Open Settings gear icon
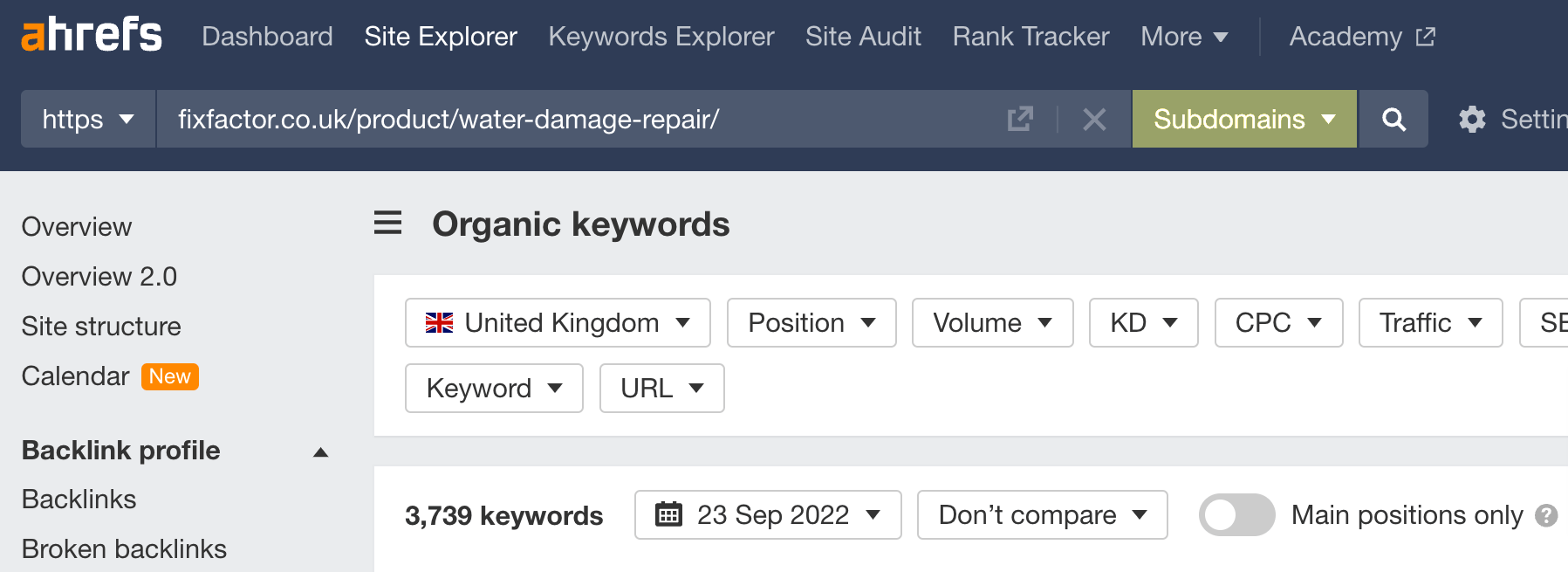1568x572 pixels. coord(1472,119)
